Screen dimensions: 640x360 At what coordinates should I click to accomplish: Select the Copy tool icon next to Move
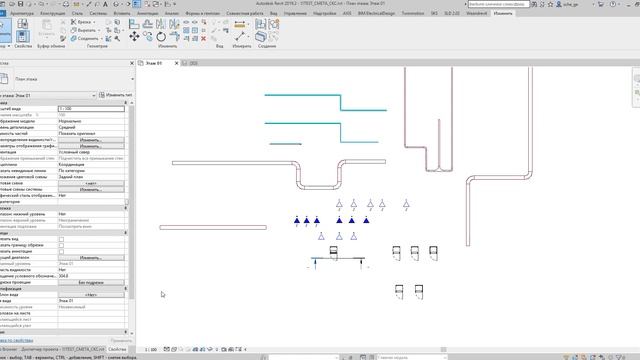point(148,37)
